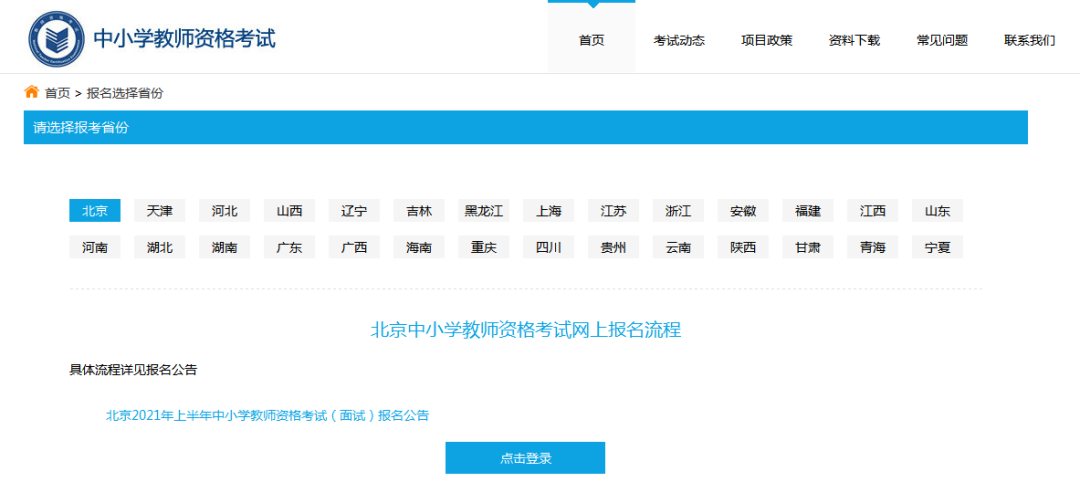Viewport: 1080px width, 503px height.
Task: Click the teacher exam site logo
Action: [x=57, y=39]
